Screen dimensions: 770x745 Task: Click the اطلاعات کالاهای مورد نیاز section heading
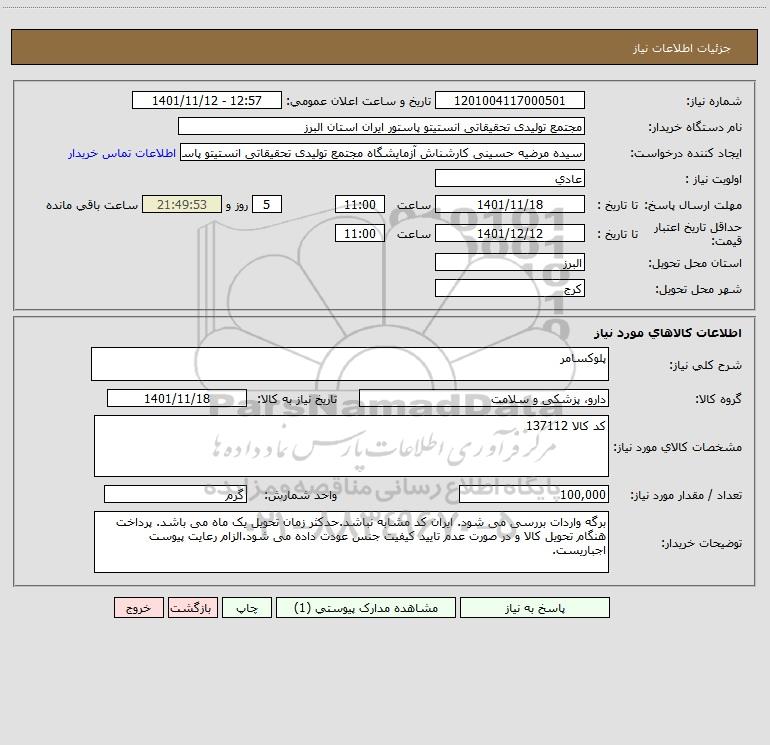click(668, 333)
